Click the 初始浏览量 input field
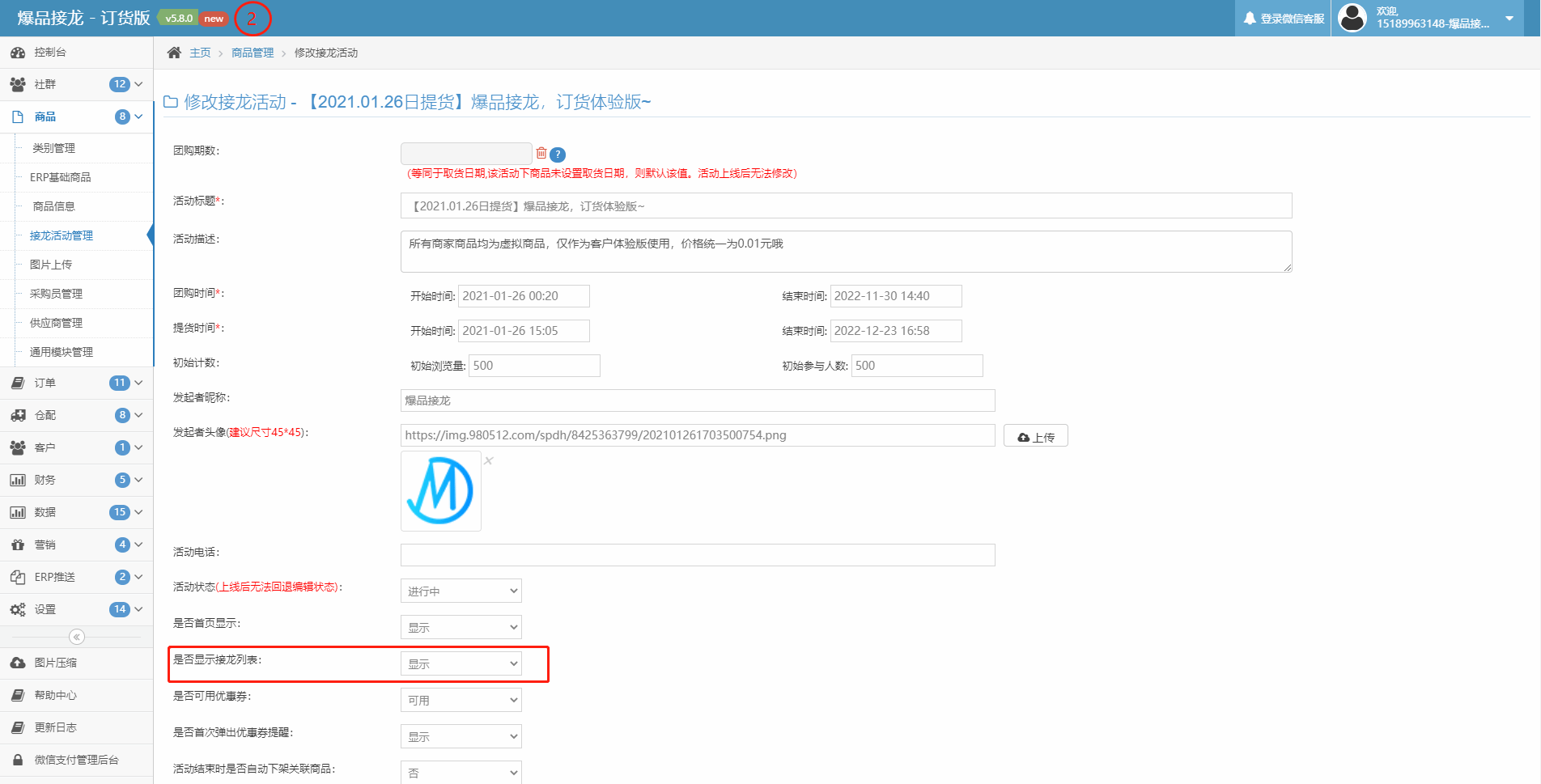The height and width of the screenshot is (784, 1541). pyautogui.click(x=534, y=366)
